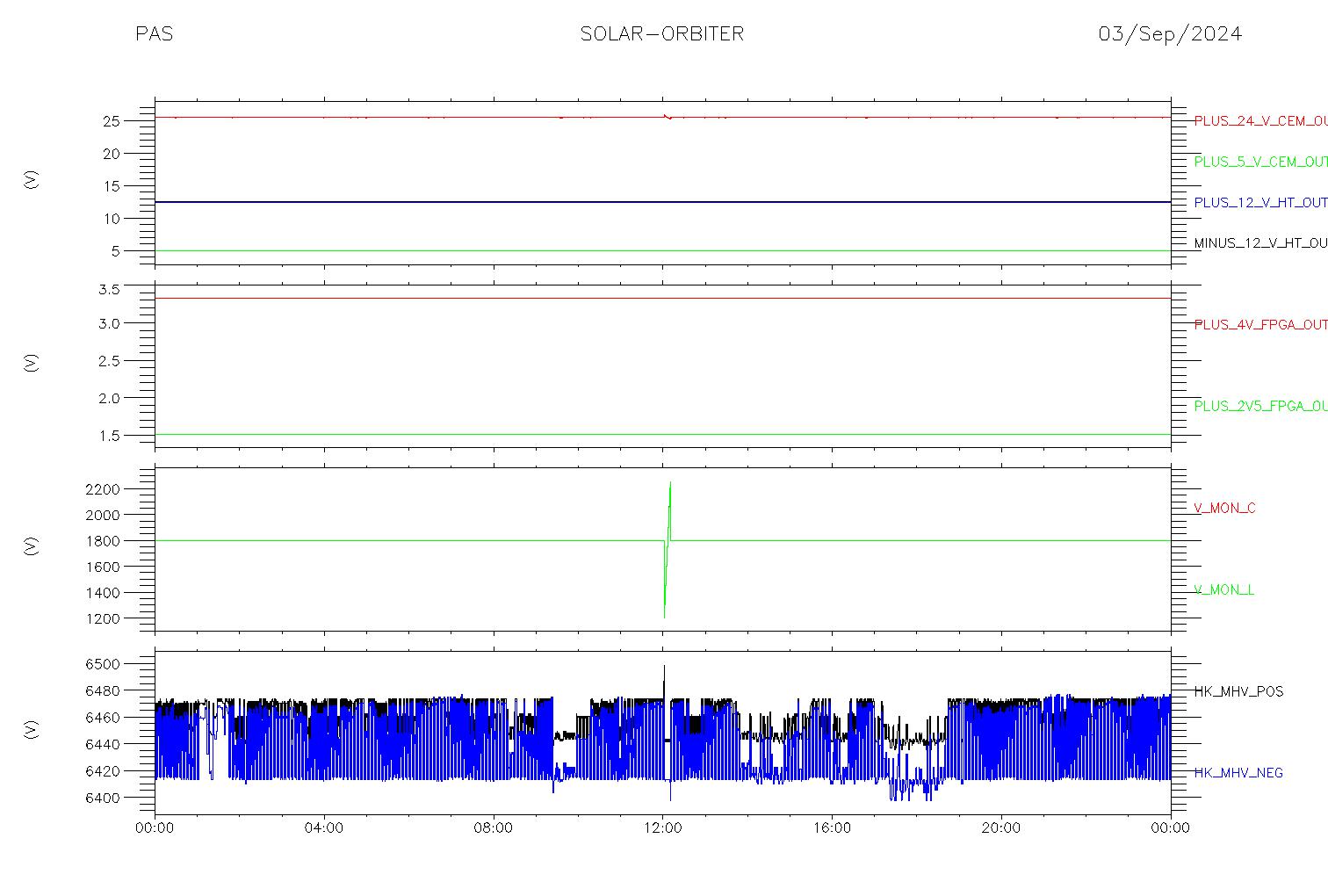Click the 1.5 tick on FPGA panel
This screenshot has height=896, width=1328.
point(109,436)
